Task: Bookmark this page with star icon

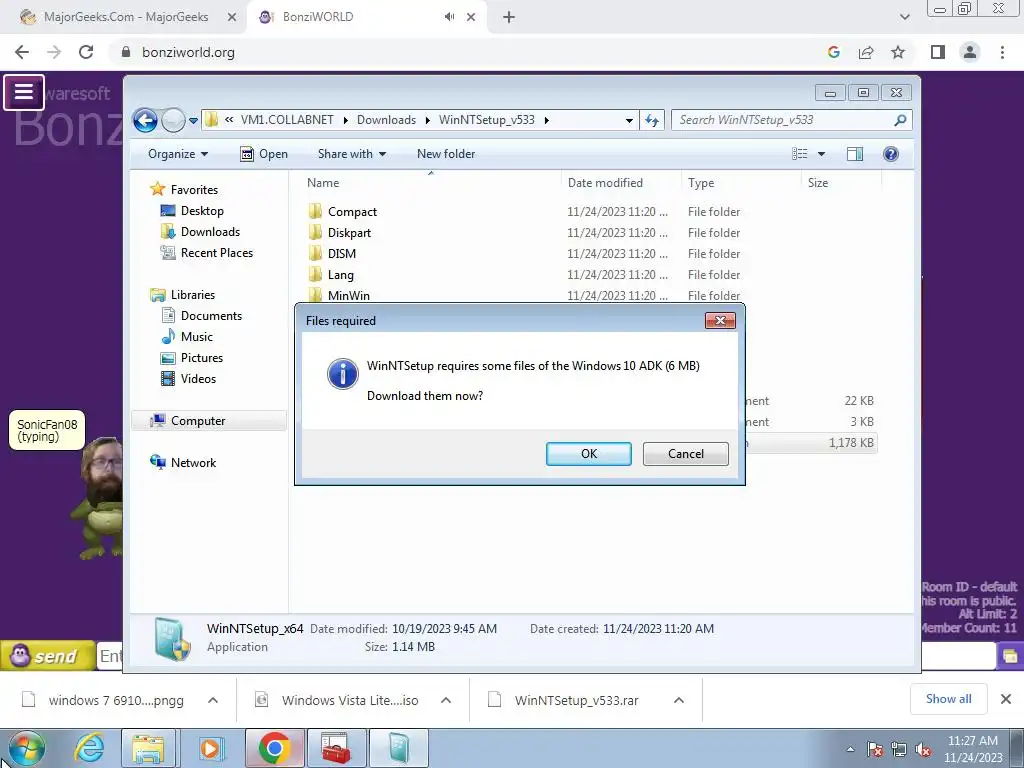Action: pyautogui.click(x=898, y=52)
